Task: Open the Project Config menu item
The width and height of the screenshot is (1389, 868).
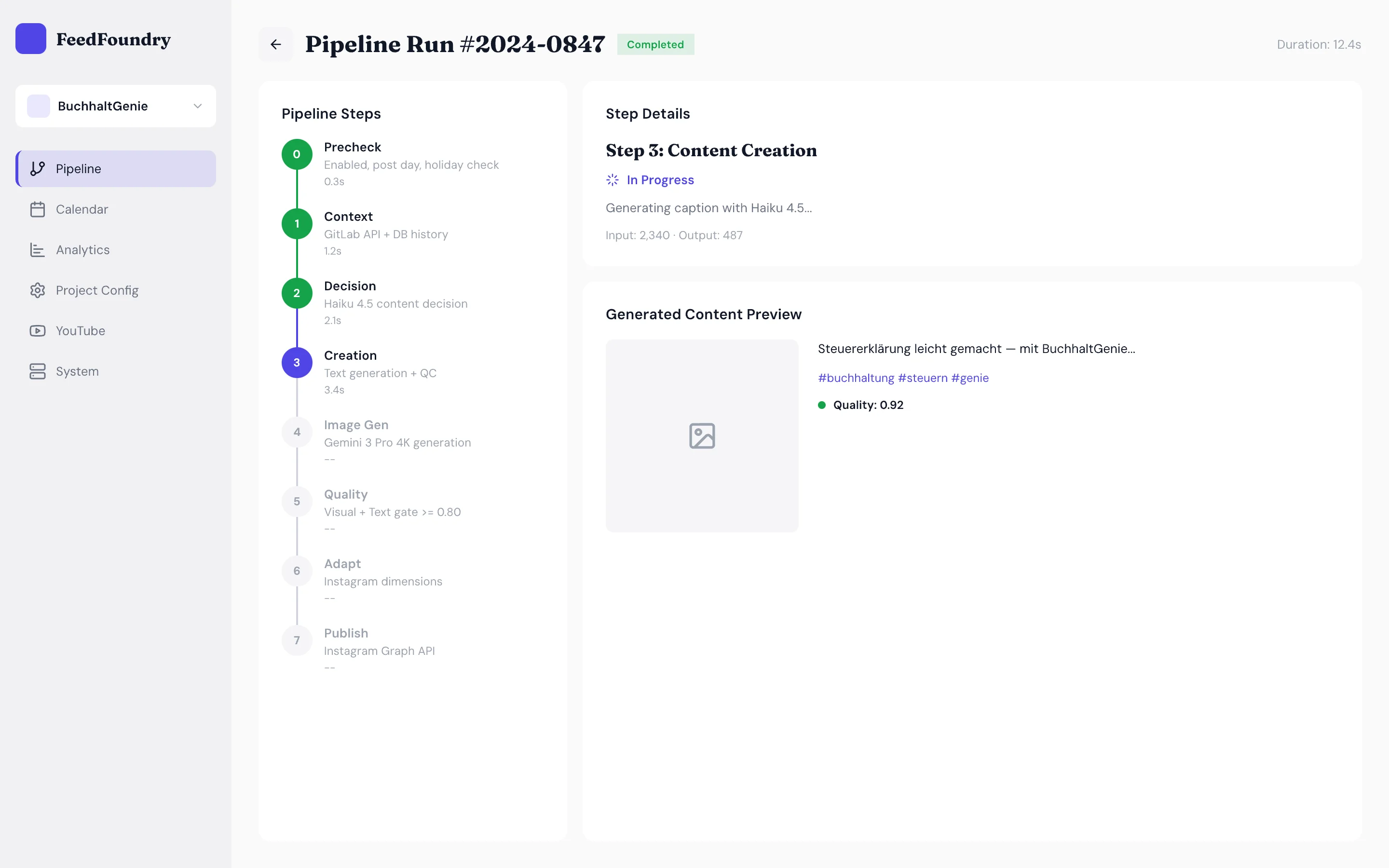Action: pyautogui.click(x=97, y=290)
